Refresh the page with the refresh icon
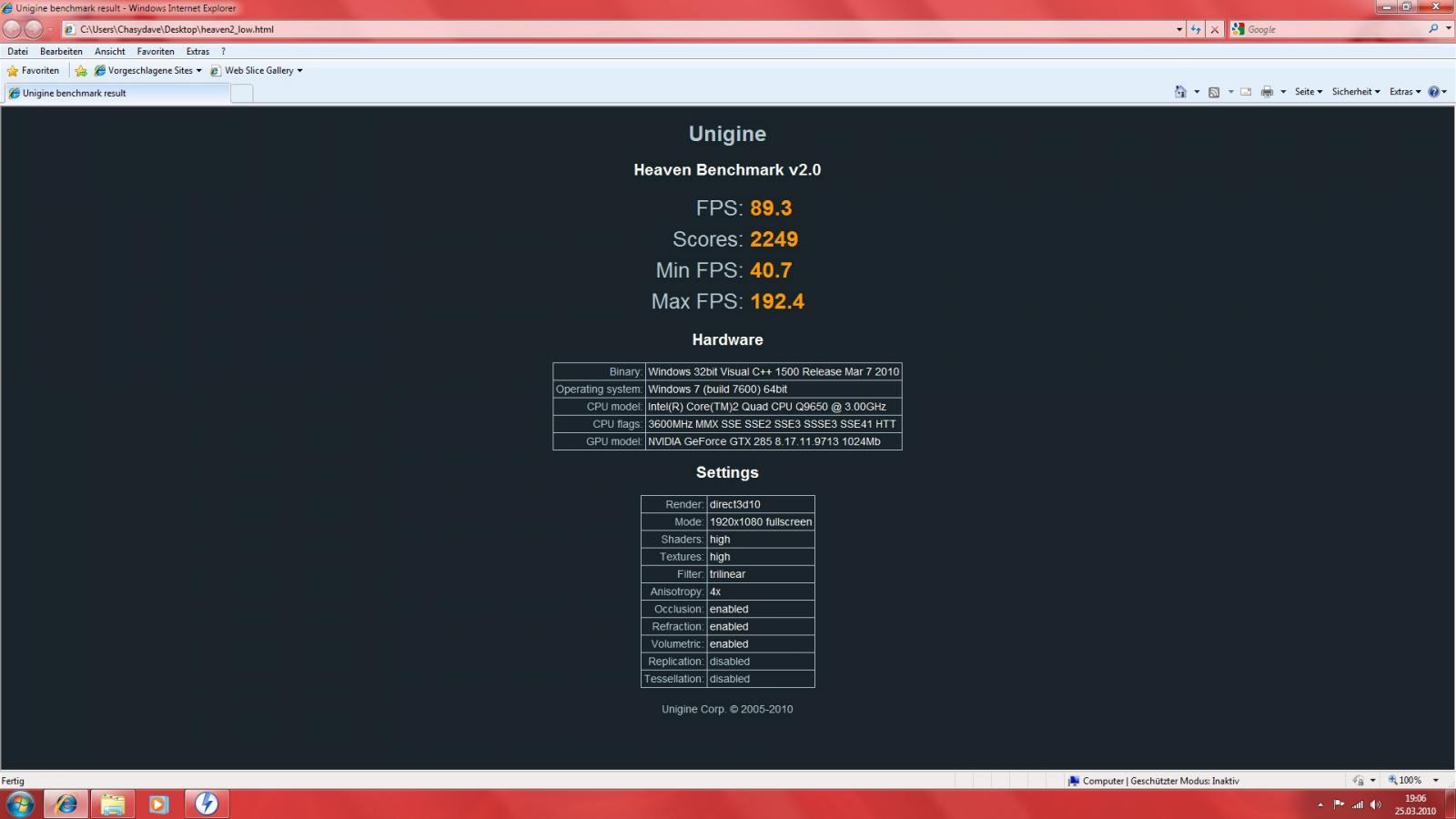 [x=1196, y=29]
